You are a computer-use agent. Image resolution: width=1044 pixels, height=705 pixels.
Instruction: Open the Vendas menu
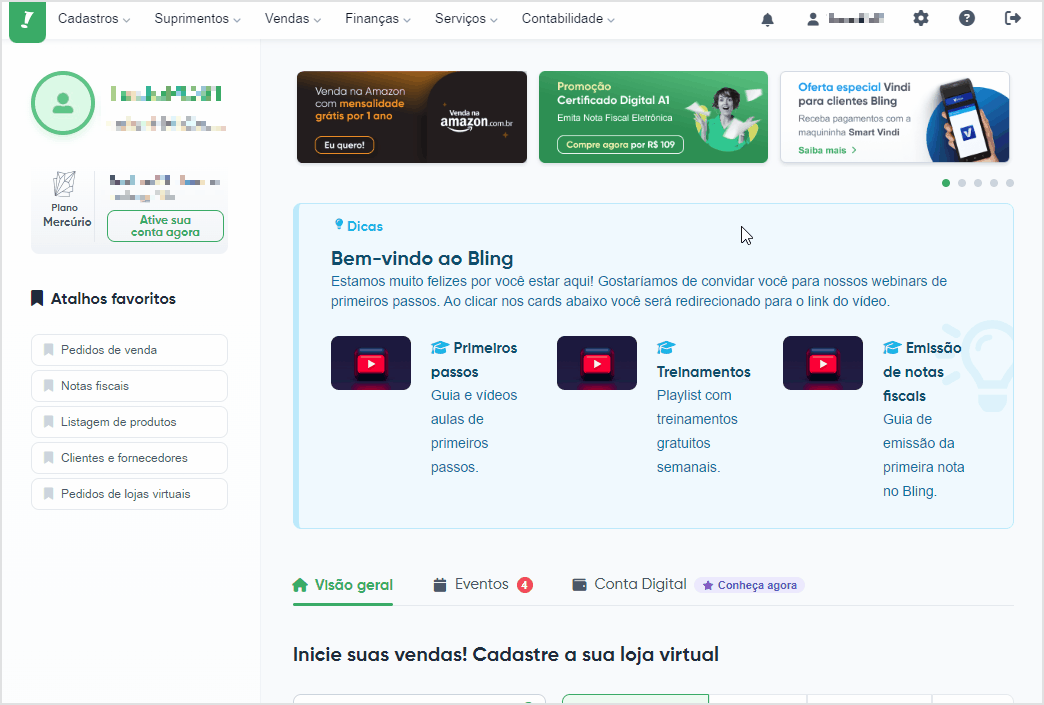(x=293, y=19)
